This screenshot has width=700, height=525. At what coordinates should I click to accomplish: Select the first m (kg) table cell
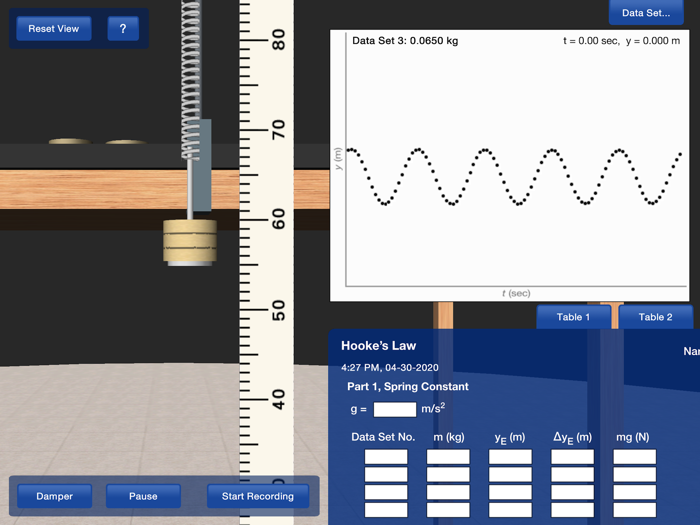point(448,457)
